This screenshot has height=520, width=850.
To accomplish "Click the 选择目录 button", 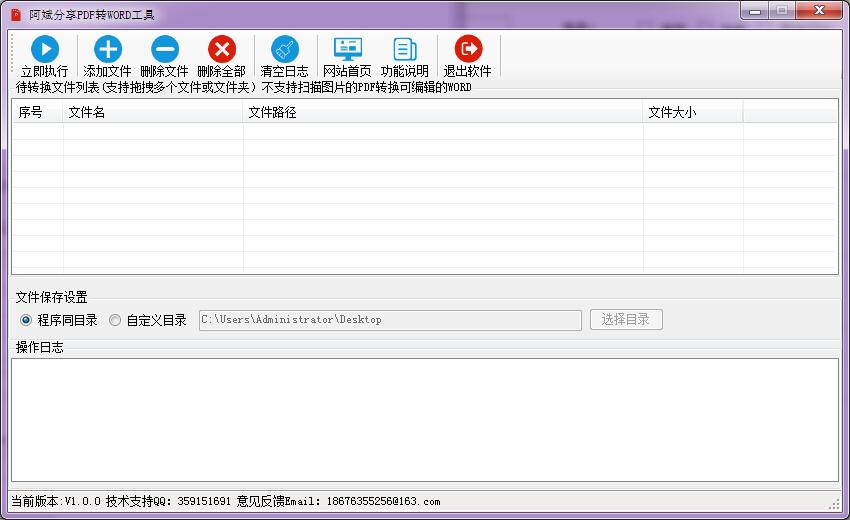I will pos(626,319).
